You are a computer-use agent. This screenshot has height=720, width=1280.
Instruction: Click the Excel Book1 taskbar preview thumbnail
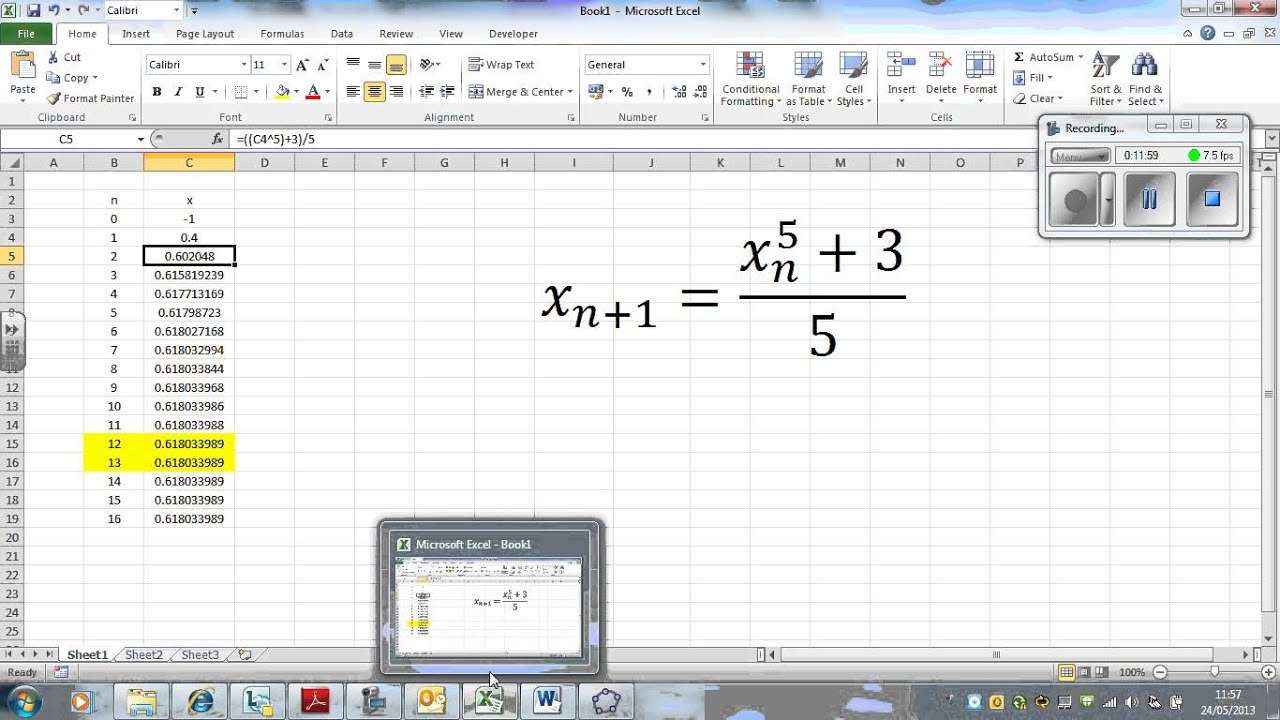(x=488, y=606)
